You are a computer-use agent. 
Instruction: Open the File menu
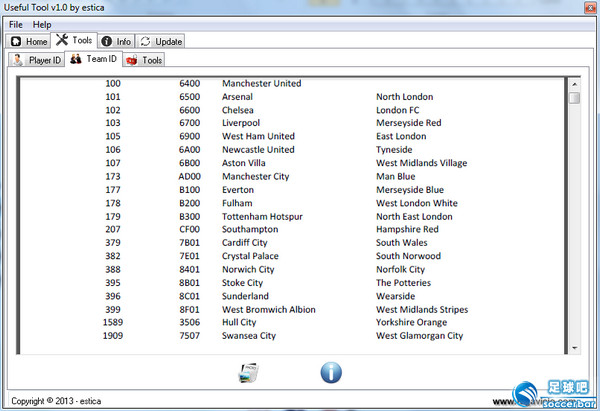point(16,25)
